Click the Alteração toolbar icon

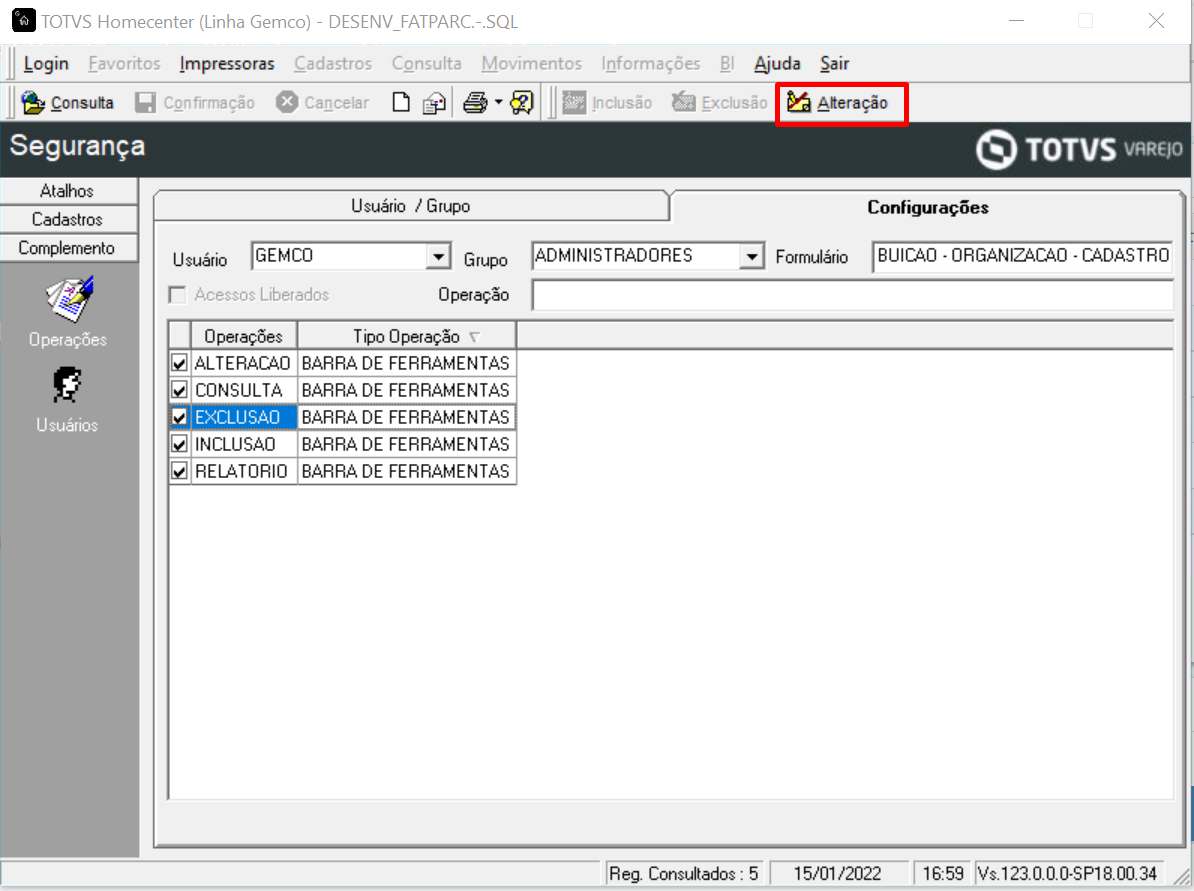click(798, 102)
